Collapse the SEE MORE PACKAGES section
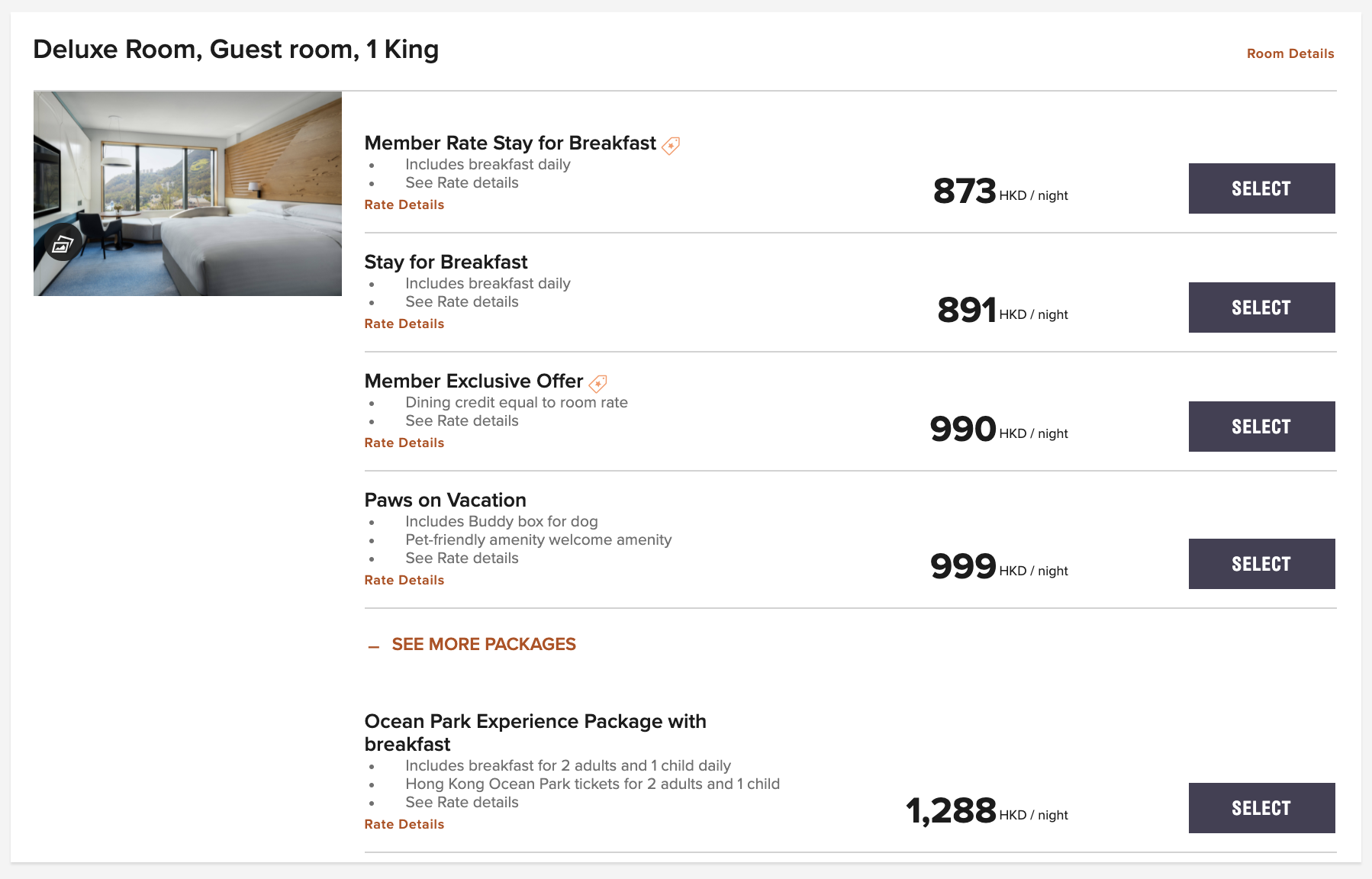Viewport: 1372px width, 879px height. tap(483, 644)
